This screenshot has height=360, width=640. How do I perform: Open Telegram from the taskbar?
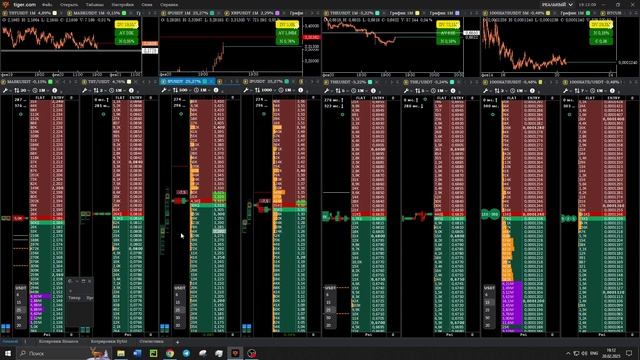pos(186,353)
